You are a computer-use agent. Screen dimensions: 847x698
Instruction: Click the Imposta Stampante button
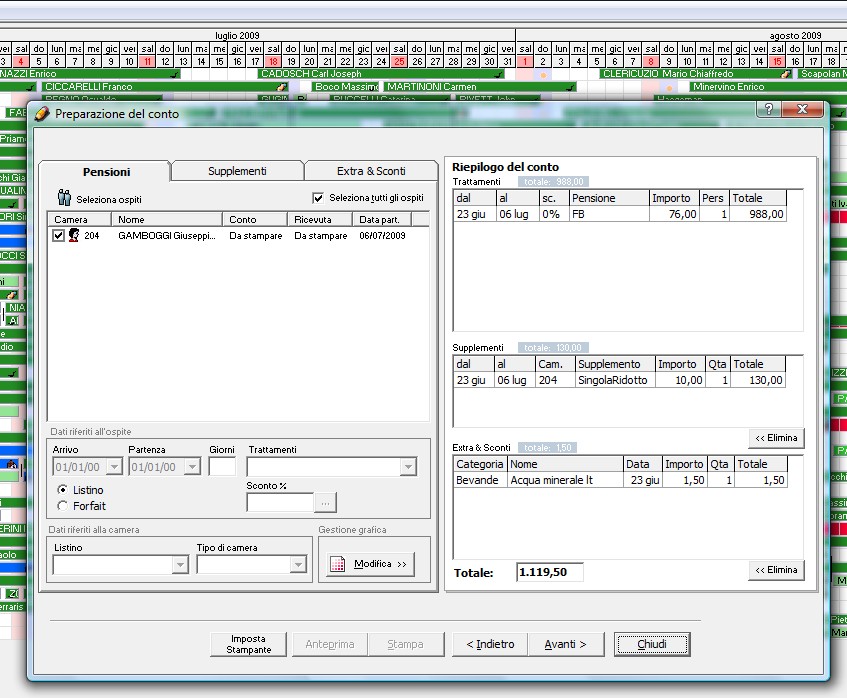pyautogui.click(x=248, y=644)
